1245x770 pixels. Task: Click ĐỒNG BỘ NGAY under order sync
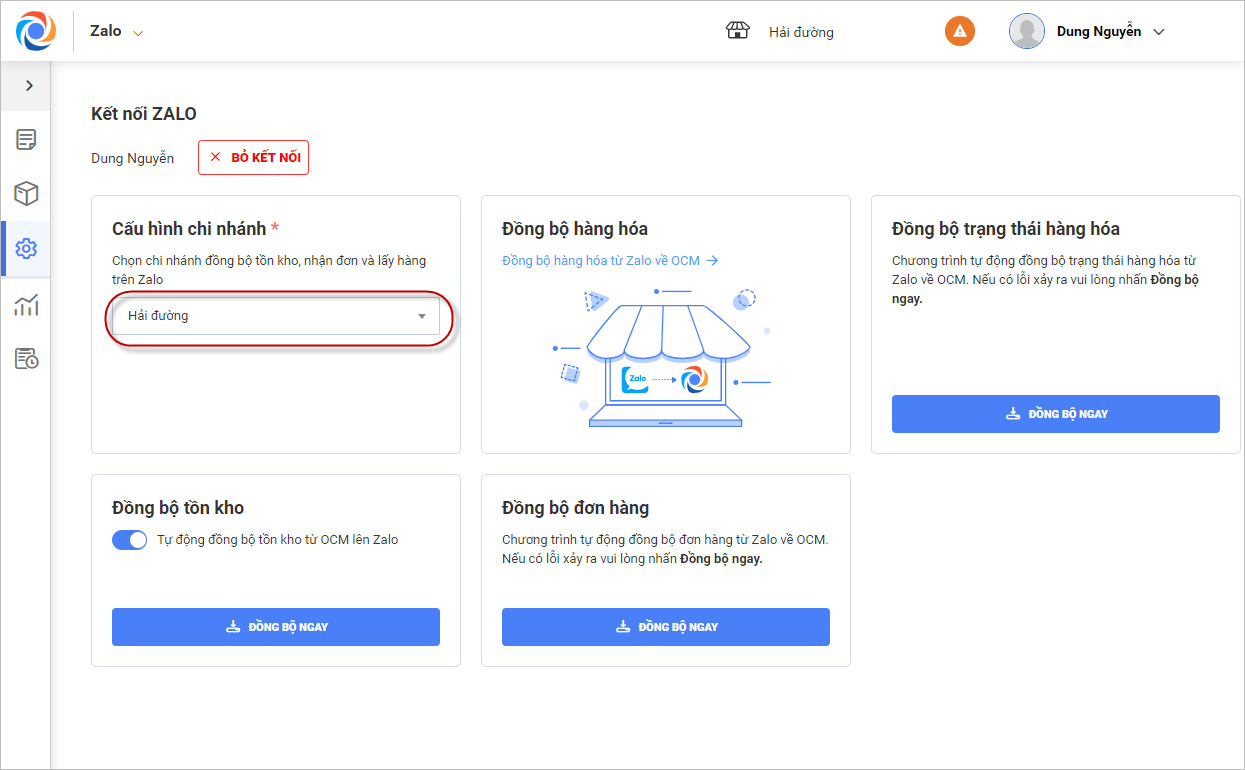coord(666,627)
